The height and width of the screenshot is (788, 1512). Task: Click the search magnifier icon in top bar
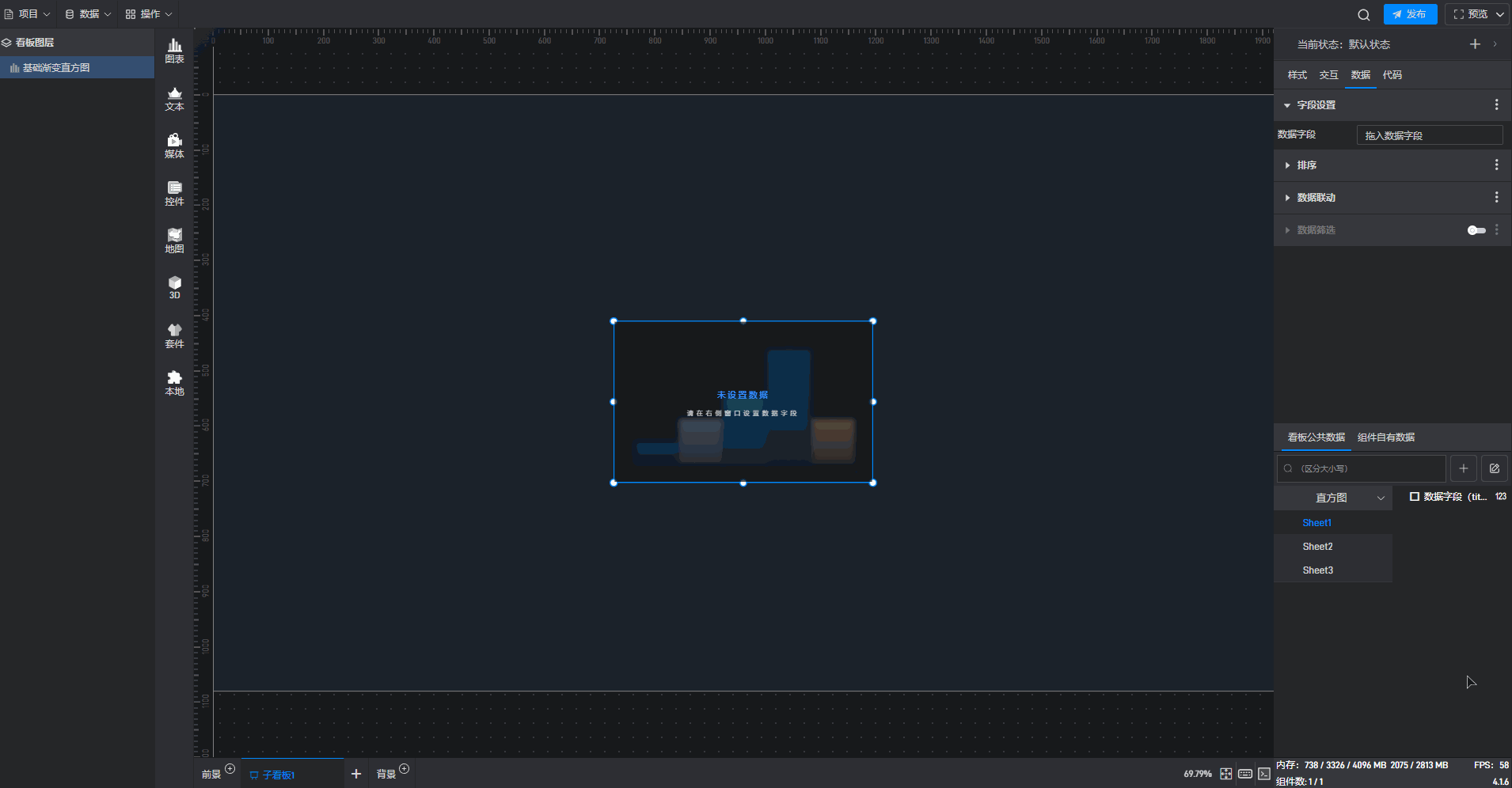click(x=1363, y=14)
